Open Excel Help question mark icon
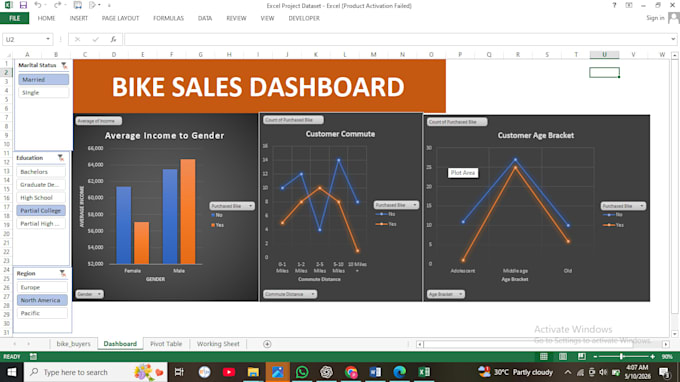Screen dimensions: 680x382 point(614,5)
